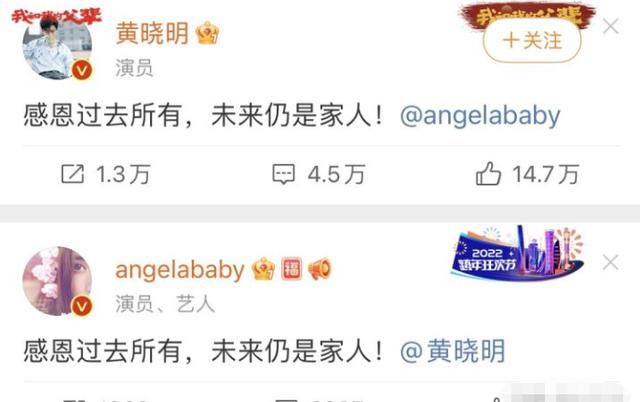This screenshot has width=640, height=402.
Task: Dismiss 黄晓明's post with the X
Action: (611, 27)
